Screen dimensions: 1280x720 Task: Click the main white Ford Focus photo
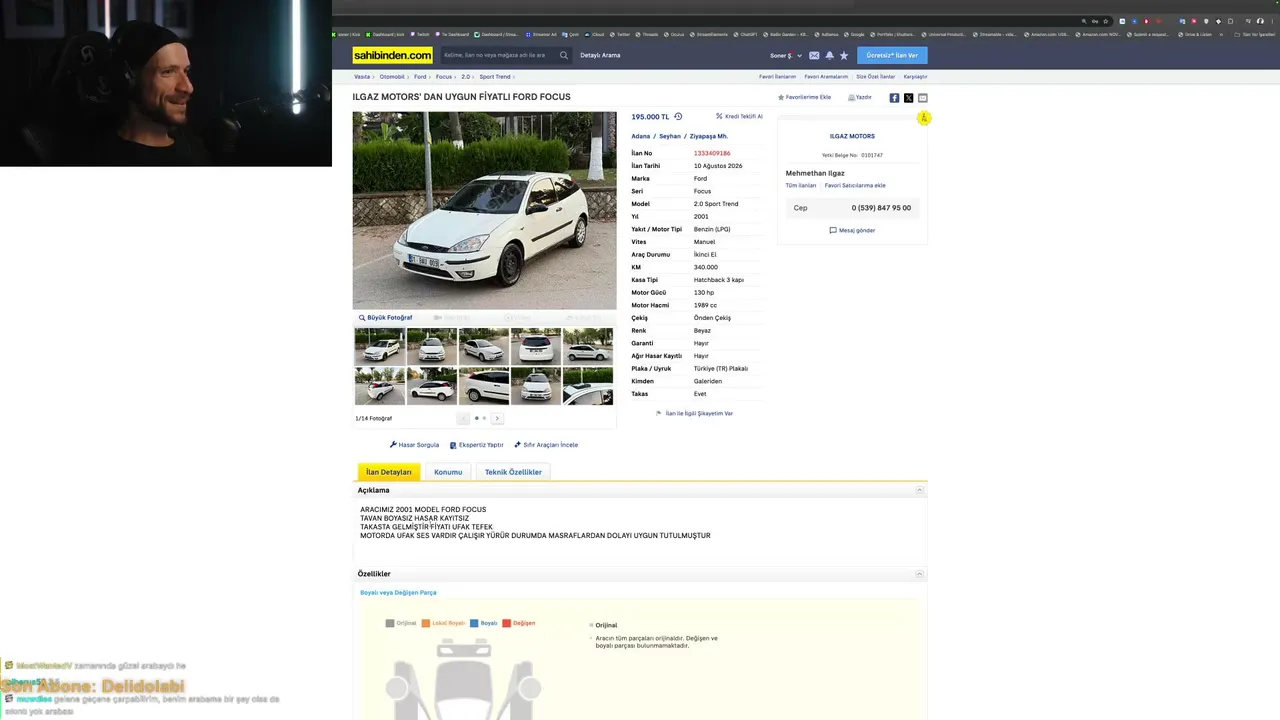click(x=484, y=210)
